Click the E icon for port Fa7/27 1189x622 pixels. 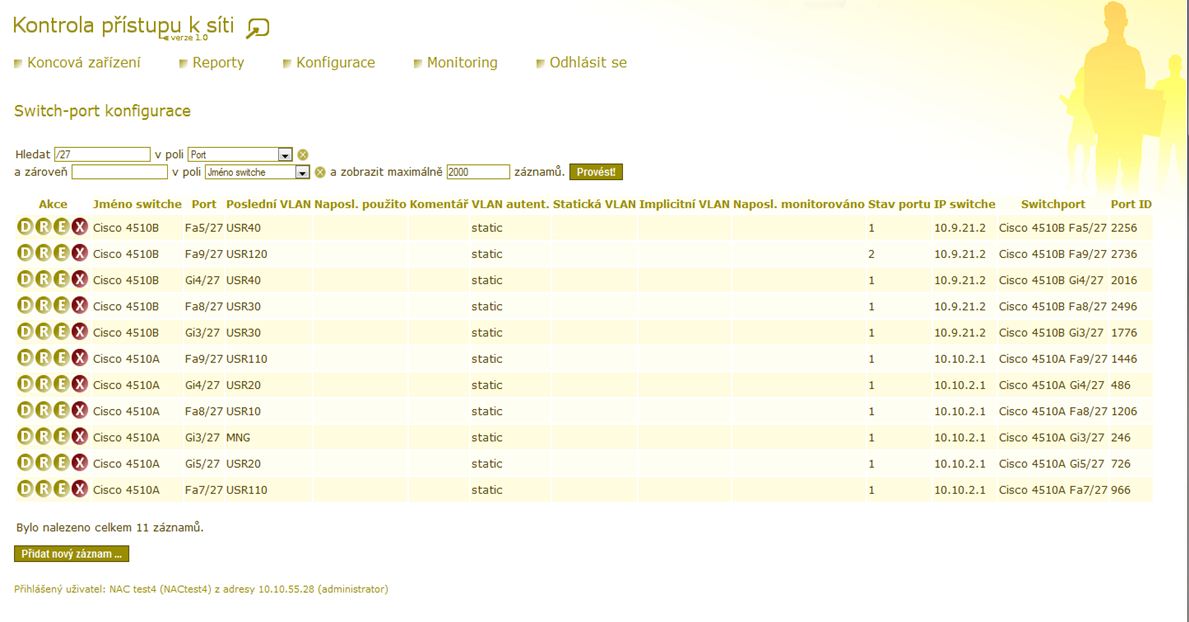pyautogui.click(x=61, y=489)
